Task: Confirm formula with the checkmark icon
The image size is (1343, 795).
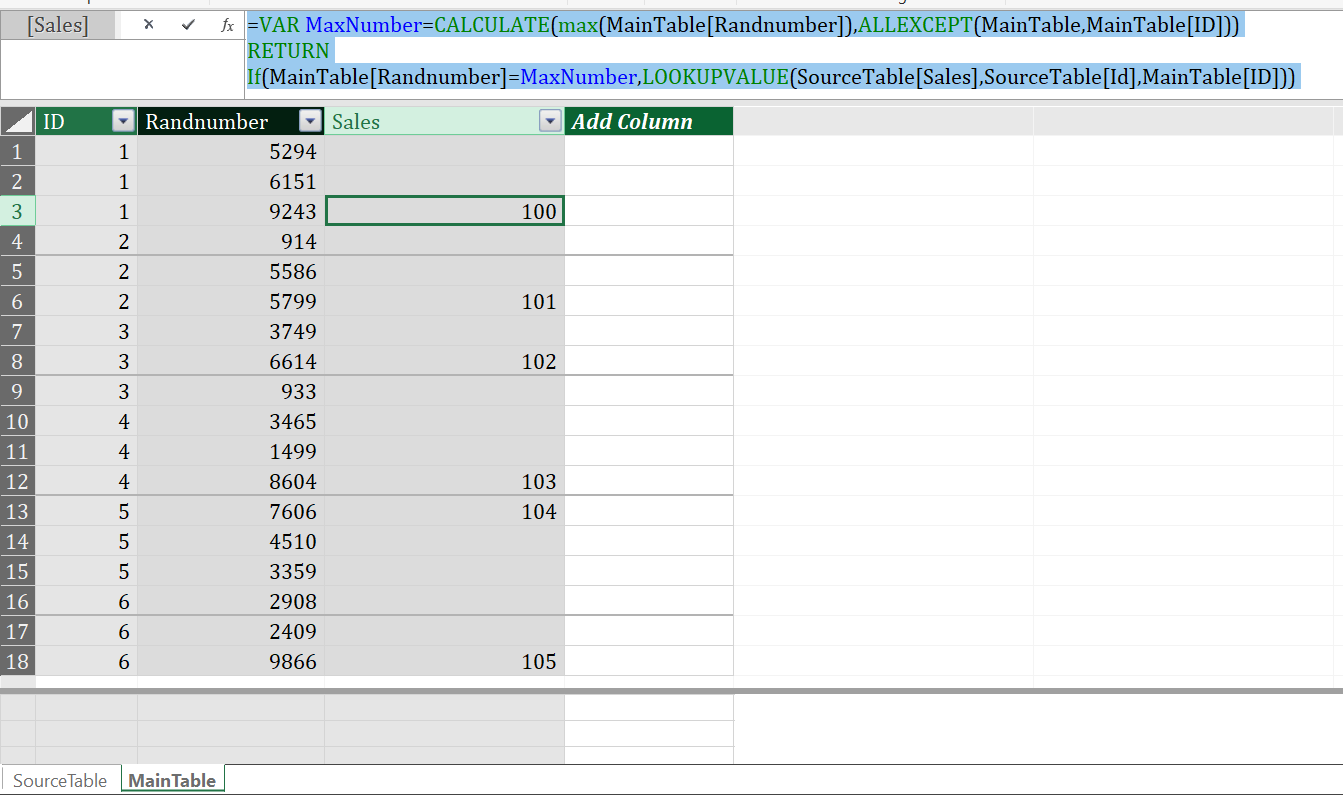Action: tap(188, 25)
